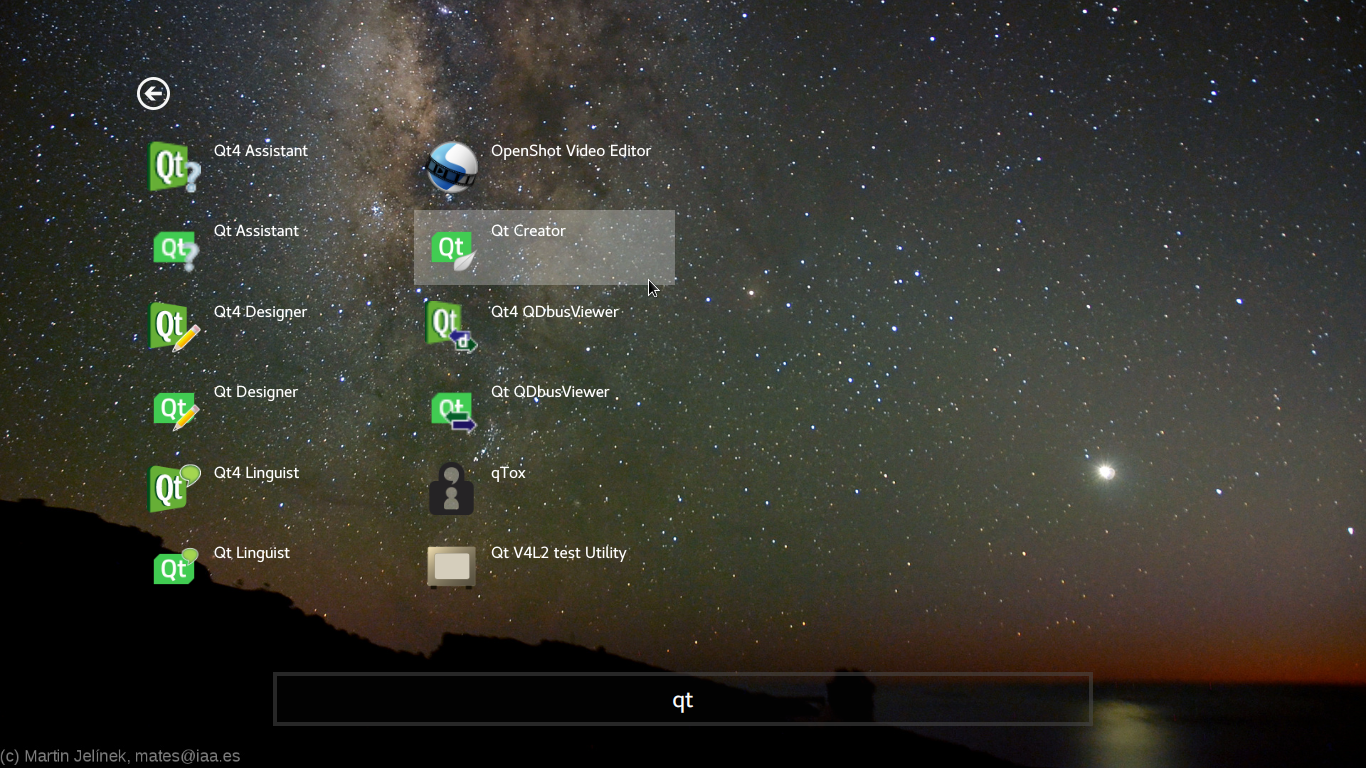
Task: Click the "Qt V4L2 test Utility" text
Action: pyautogui.click(x=559, y=553)
